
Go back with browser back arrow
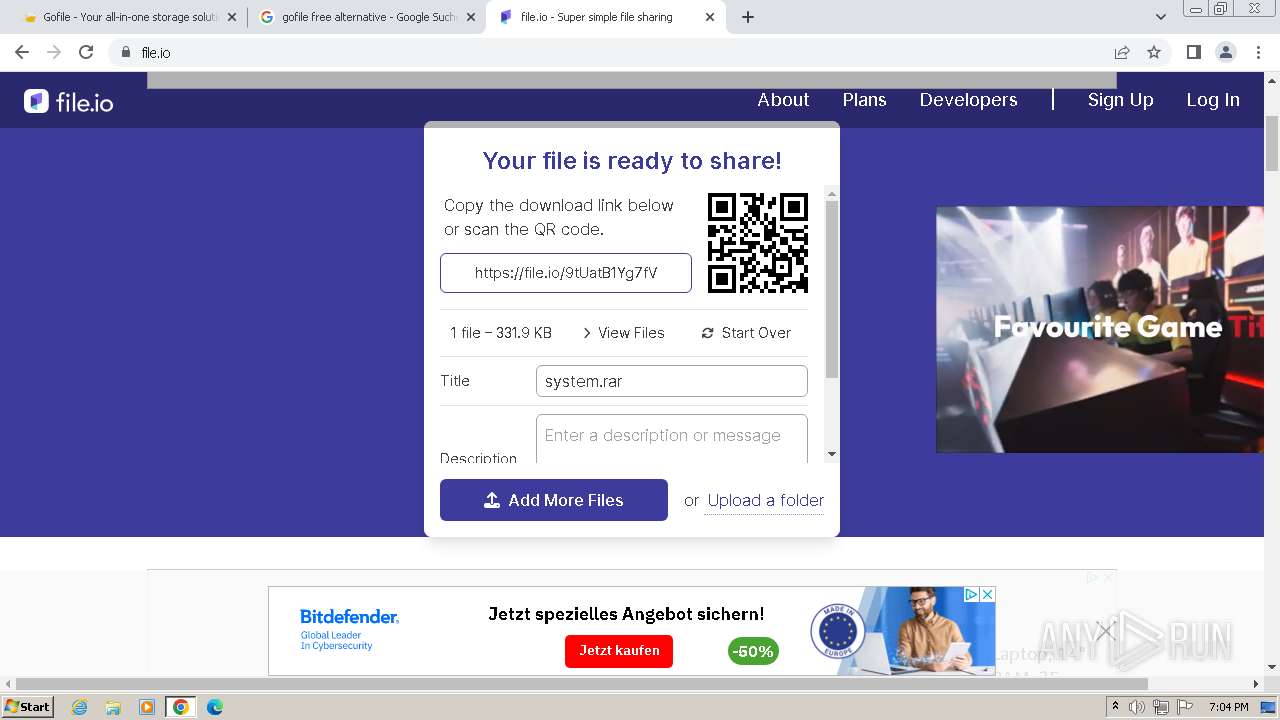point(21,52)
